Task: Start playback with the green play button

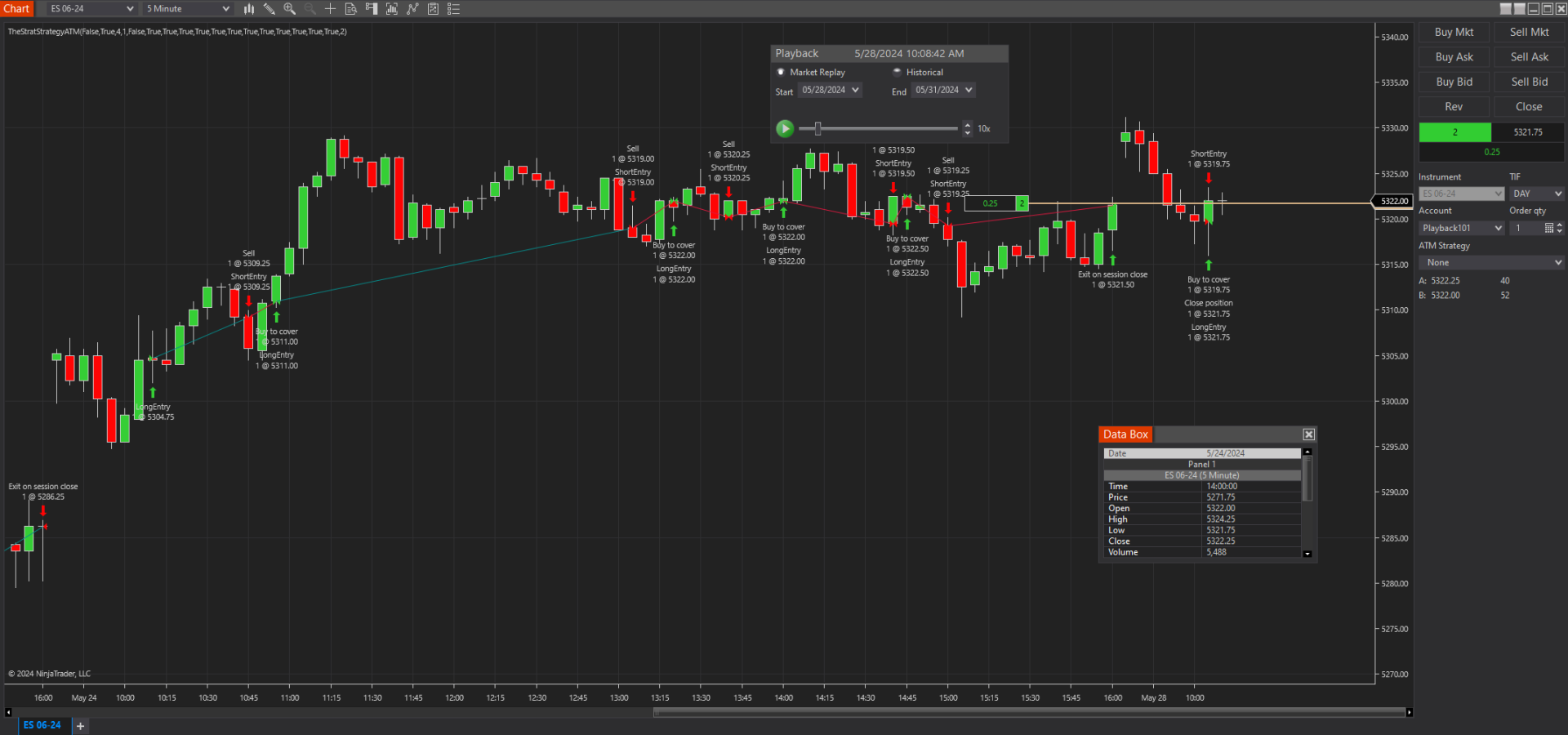Action: point(785,128)
